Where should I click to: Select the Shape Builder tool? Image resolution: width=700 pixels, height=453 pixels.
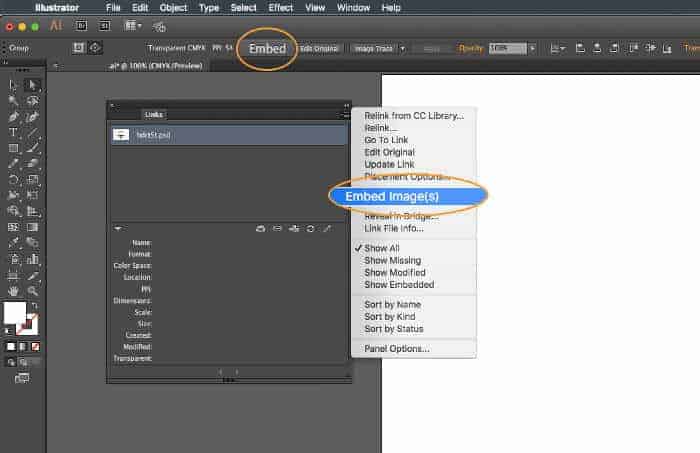pos(13,211)
